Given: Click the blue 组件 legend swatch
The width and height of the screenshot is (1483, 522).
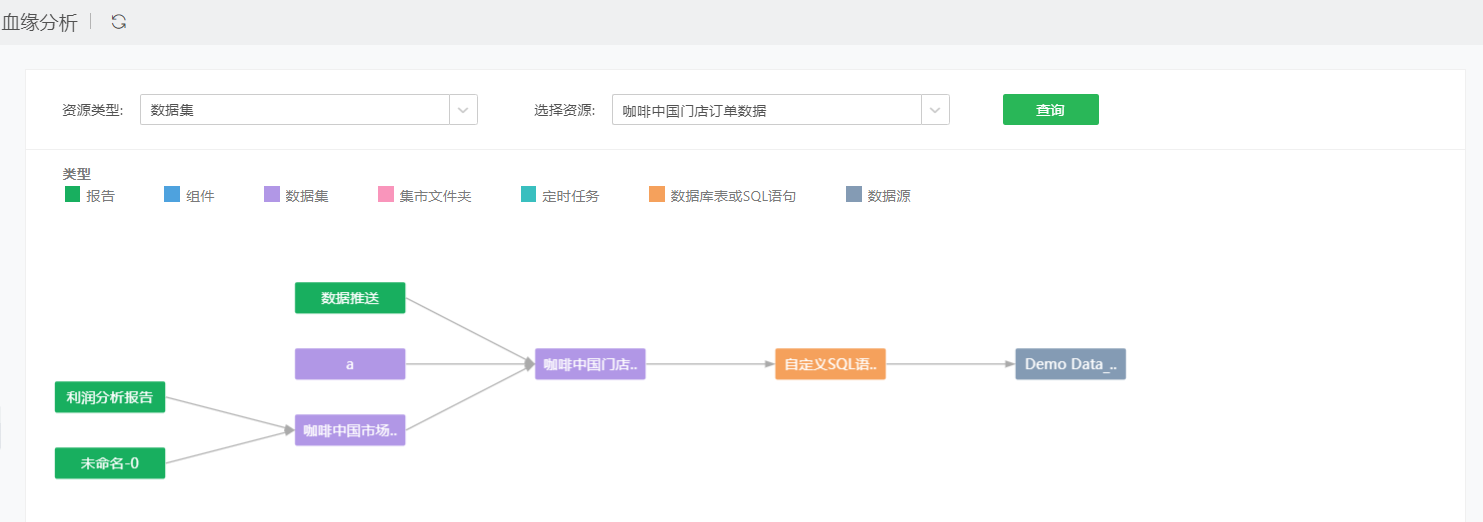Looking at the screenshot, I should (171, 195).
